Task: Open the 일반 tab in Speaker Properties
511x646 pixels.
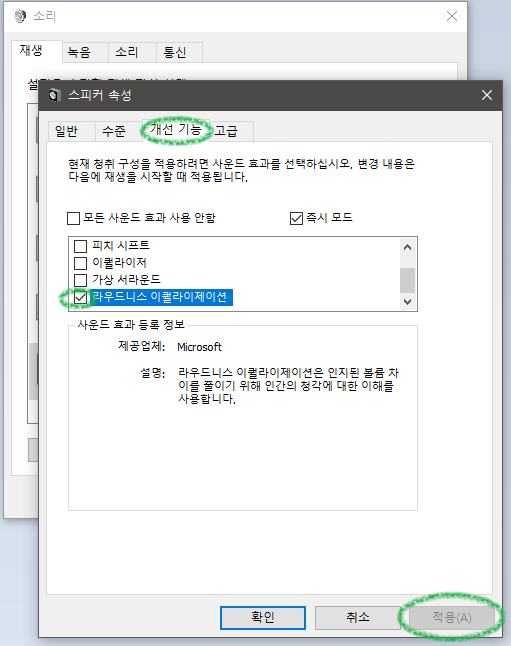Action: pos(71,131)
